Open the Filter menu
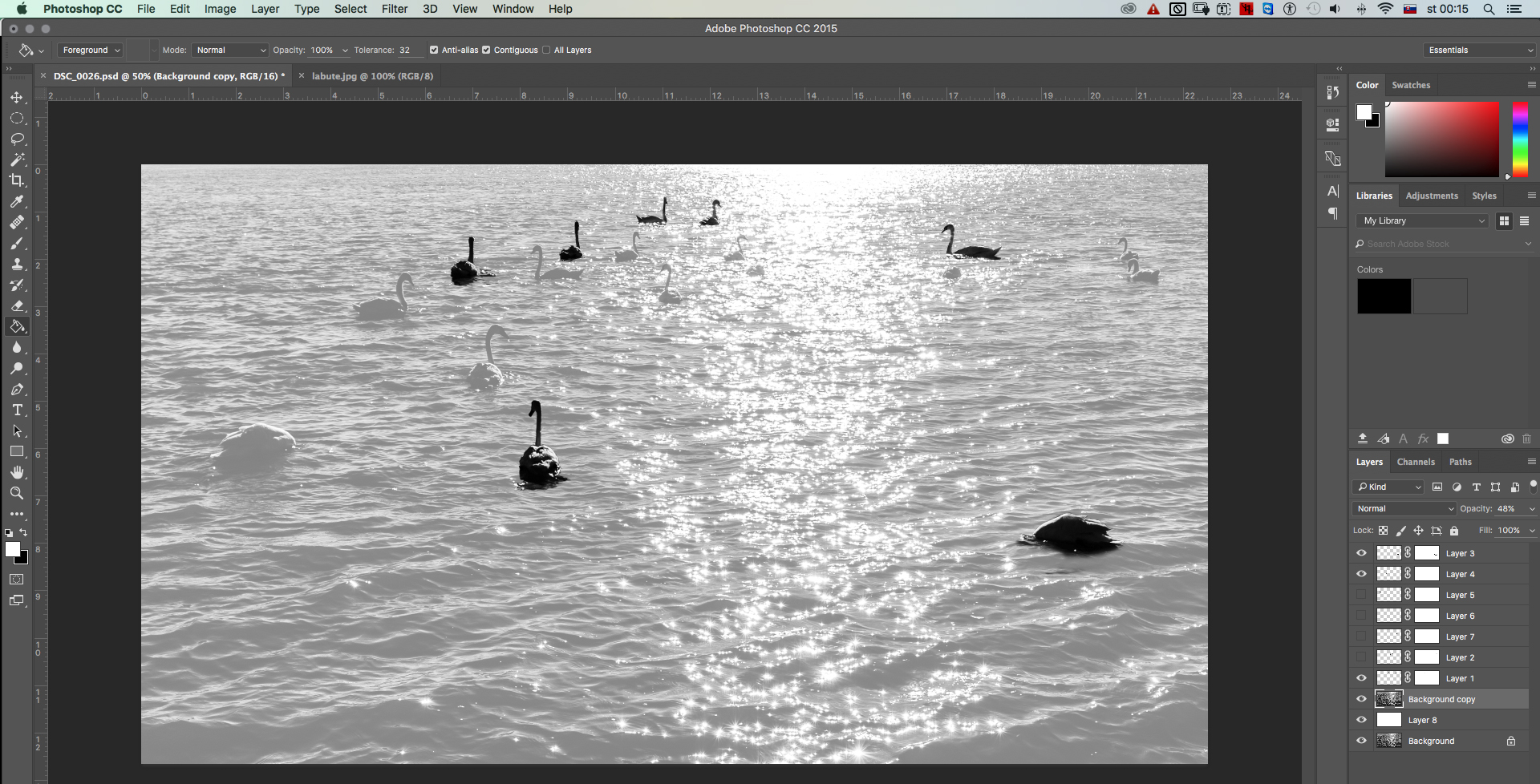The width and height of the screenshot is (1540, 784). [394, 9]
